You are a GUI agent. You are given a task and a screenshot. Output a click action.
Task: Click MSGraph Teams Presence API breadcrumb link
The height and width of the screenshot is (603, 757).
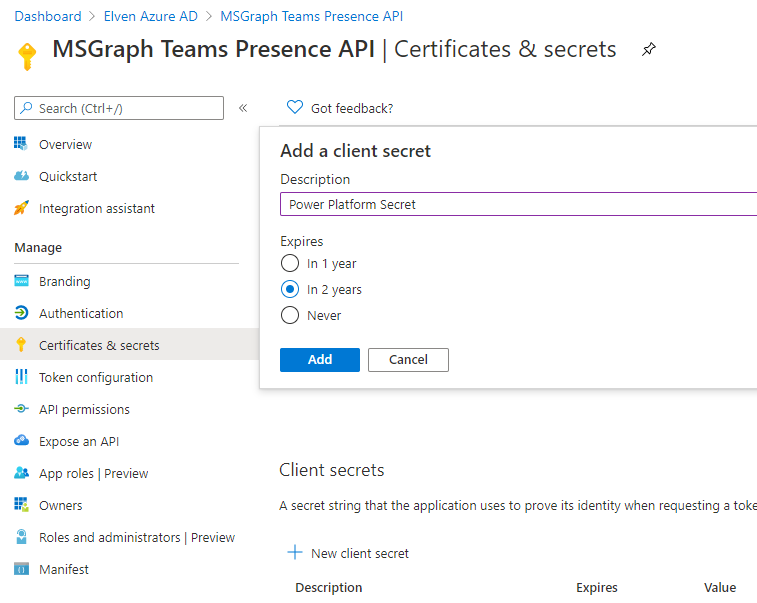311,16
